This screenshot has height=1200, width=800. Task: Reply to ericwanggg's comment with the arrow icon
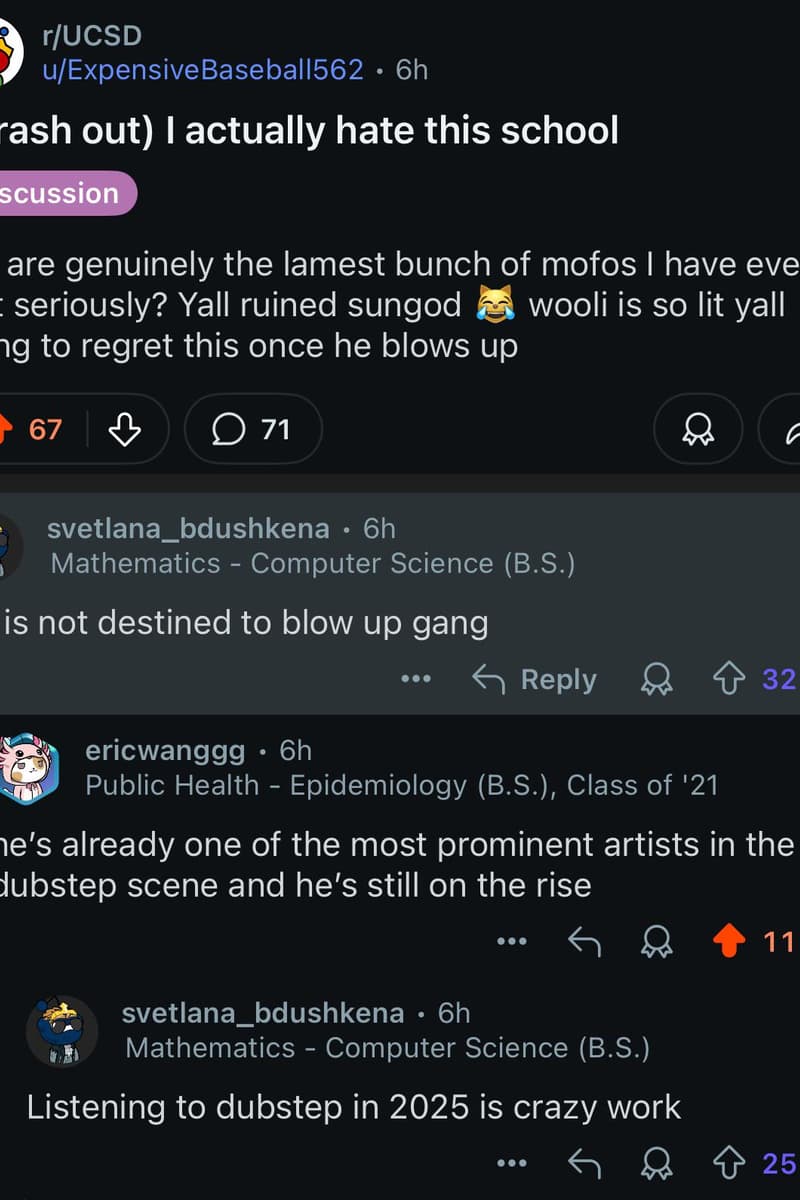pos(584,941)
